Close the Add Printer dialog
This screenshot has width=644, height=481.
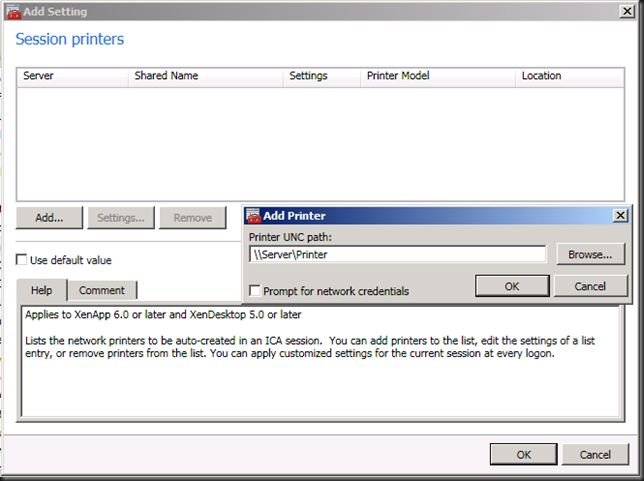click(x=620, y=215)
